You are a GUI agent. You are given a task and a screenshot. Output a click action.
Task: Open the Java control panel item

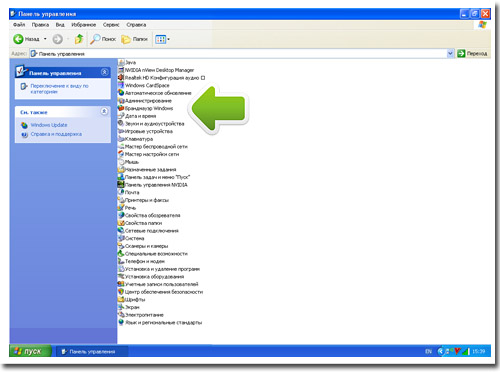127,62
